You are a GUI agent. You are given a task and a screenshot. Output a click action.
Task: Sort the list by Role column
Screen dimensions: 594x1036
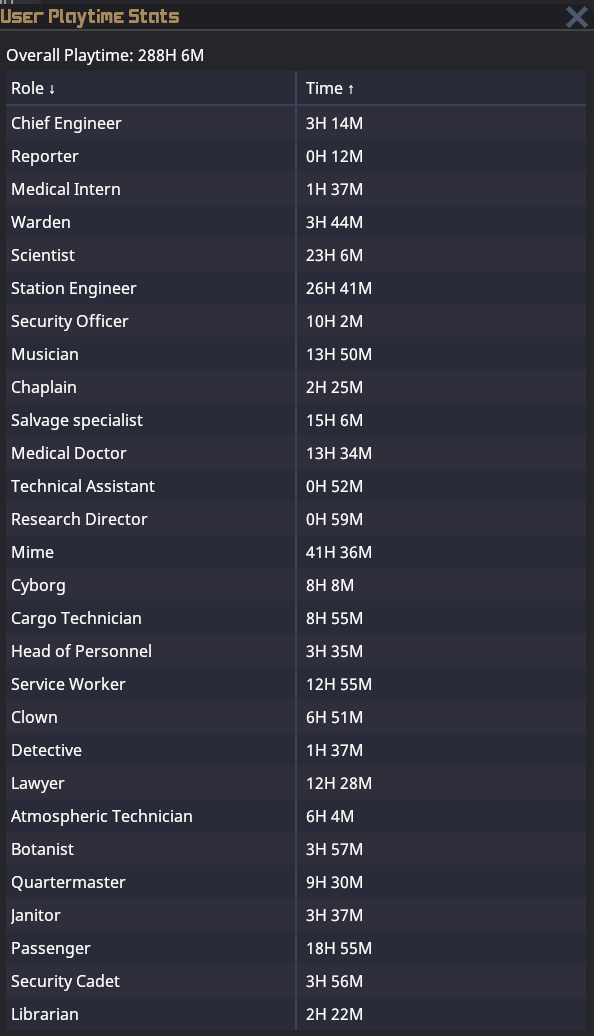151,88
